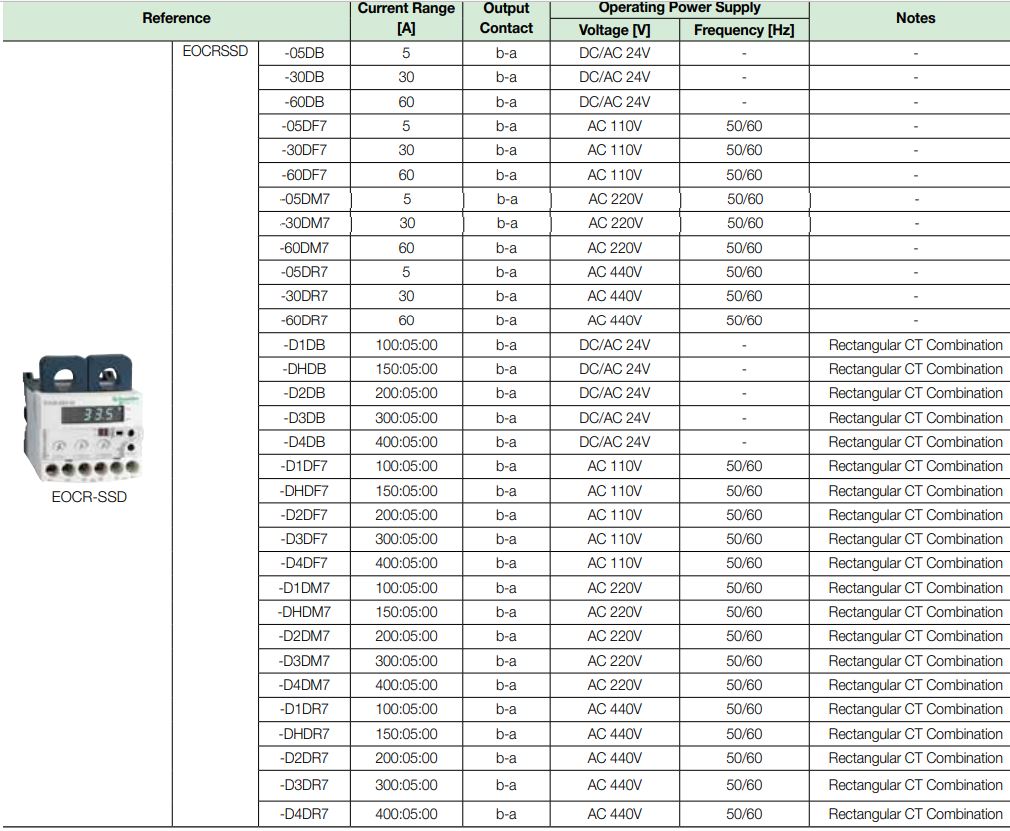1010x831 pixels.
Task: Select 50/60 frequency in -D4DM7 row
Action: [744, 685]
